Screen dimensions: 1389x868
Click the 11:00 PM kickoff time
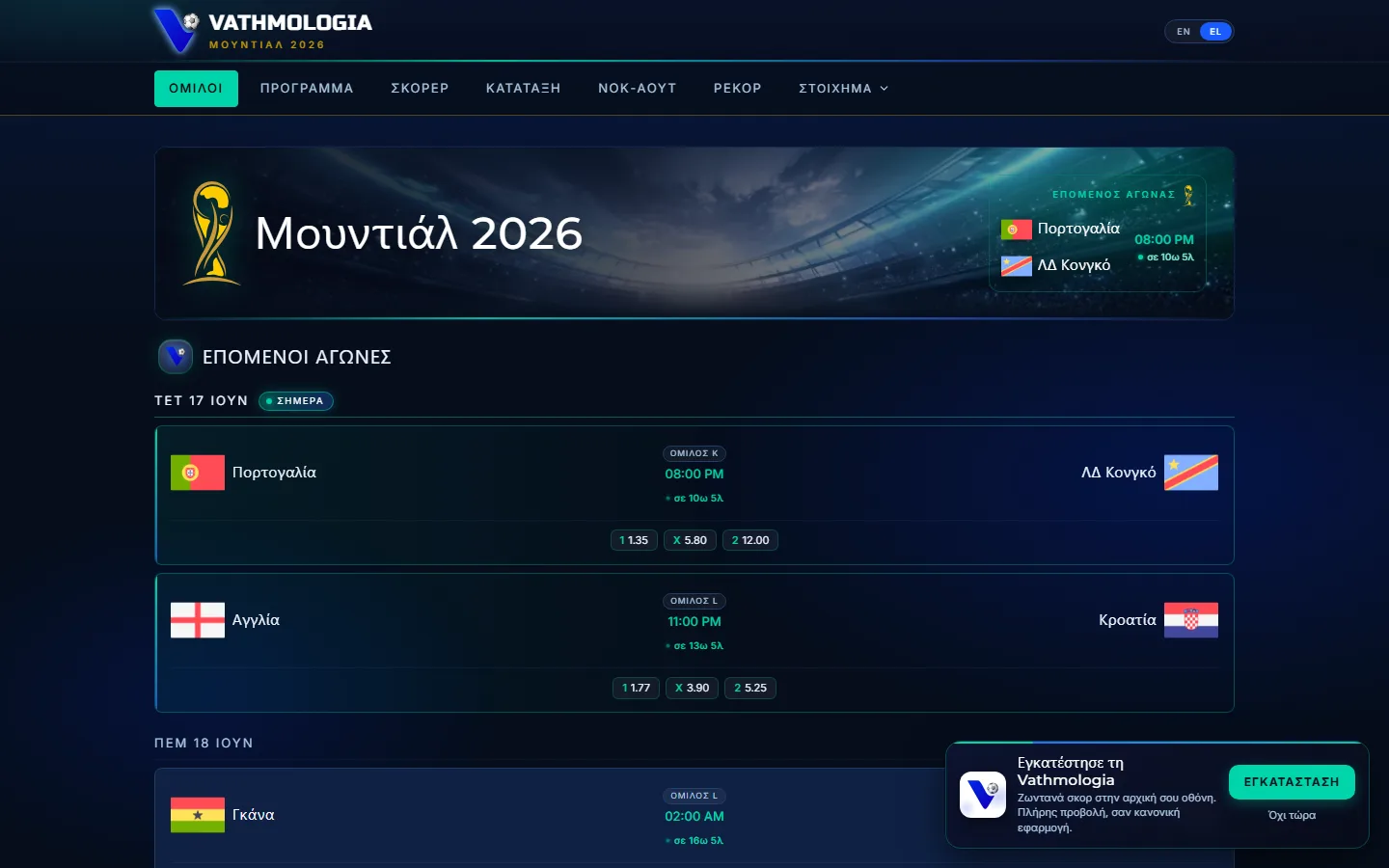(694, 622)
